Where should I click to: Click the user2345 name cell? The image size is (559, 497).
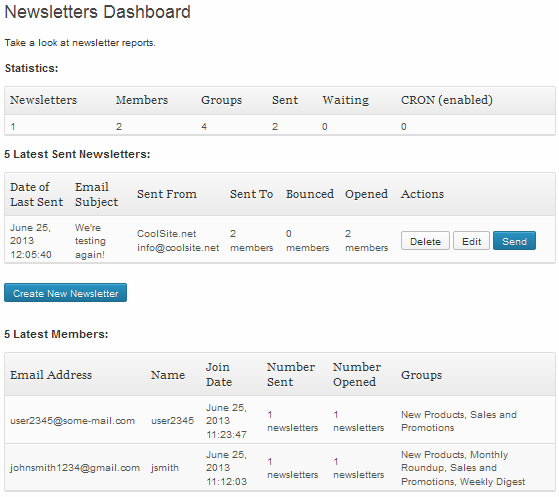[x=173, y=421]
